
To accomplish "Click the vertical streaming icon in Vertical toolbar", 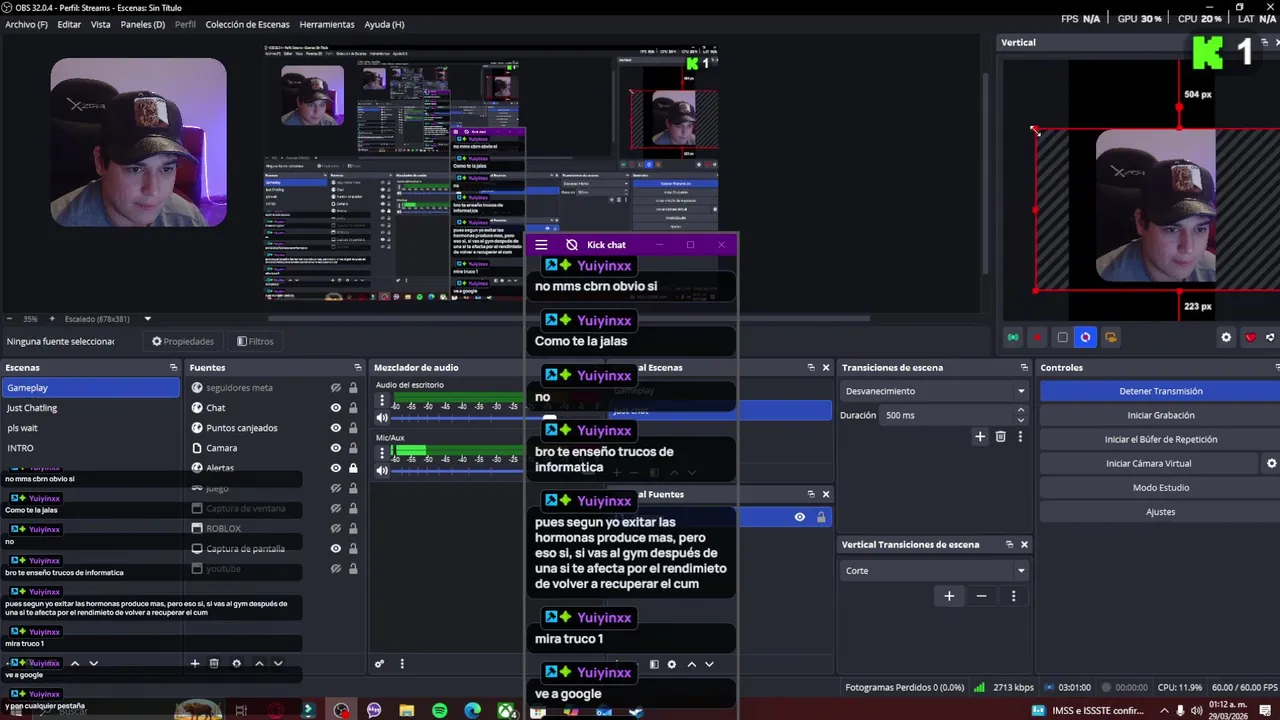I will coord(1013,338).
